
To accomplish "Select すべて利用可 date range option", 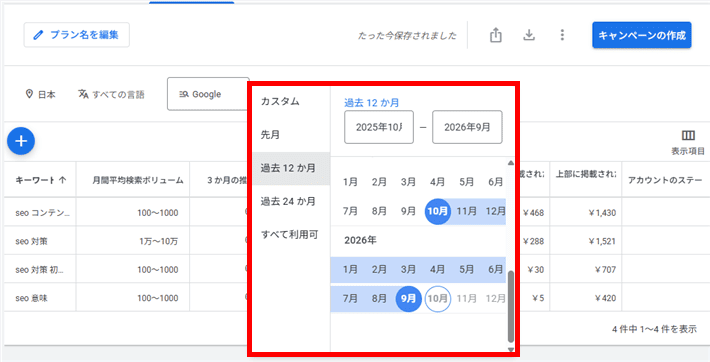I will click(x=291, y=235).
